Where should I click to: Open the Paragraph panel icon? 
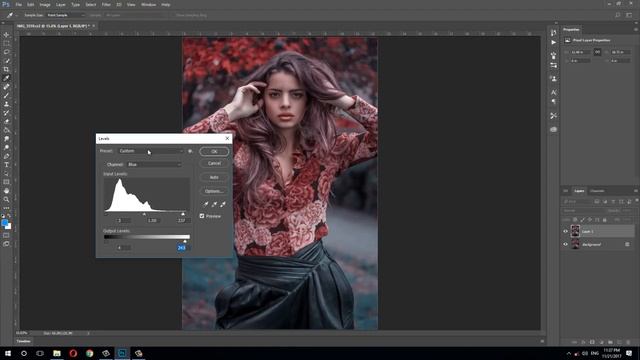553,101
